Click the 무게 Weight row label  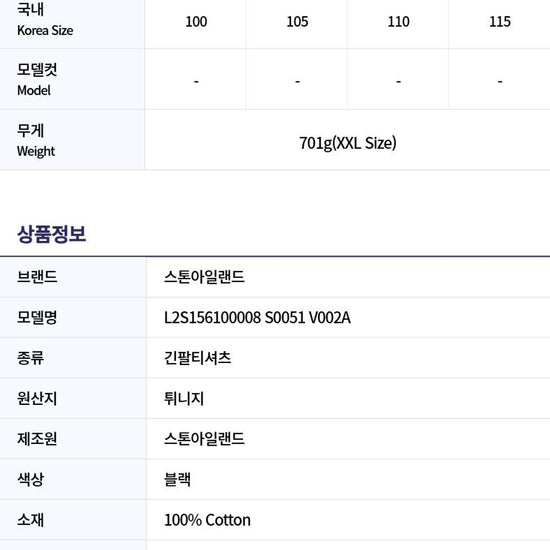36,141
